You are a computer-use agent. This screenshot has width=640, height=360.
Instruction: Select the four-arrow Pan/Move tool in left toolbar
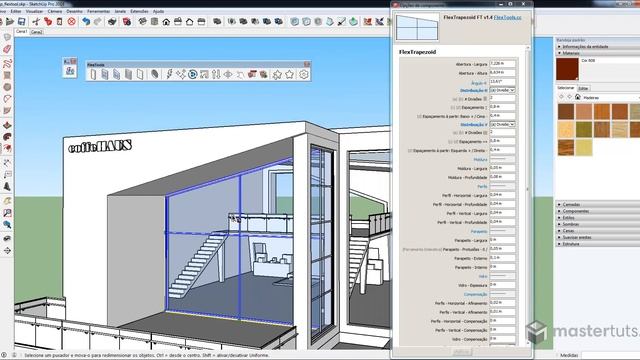(x=7, y=251)
